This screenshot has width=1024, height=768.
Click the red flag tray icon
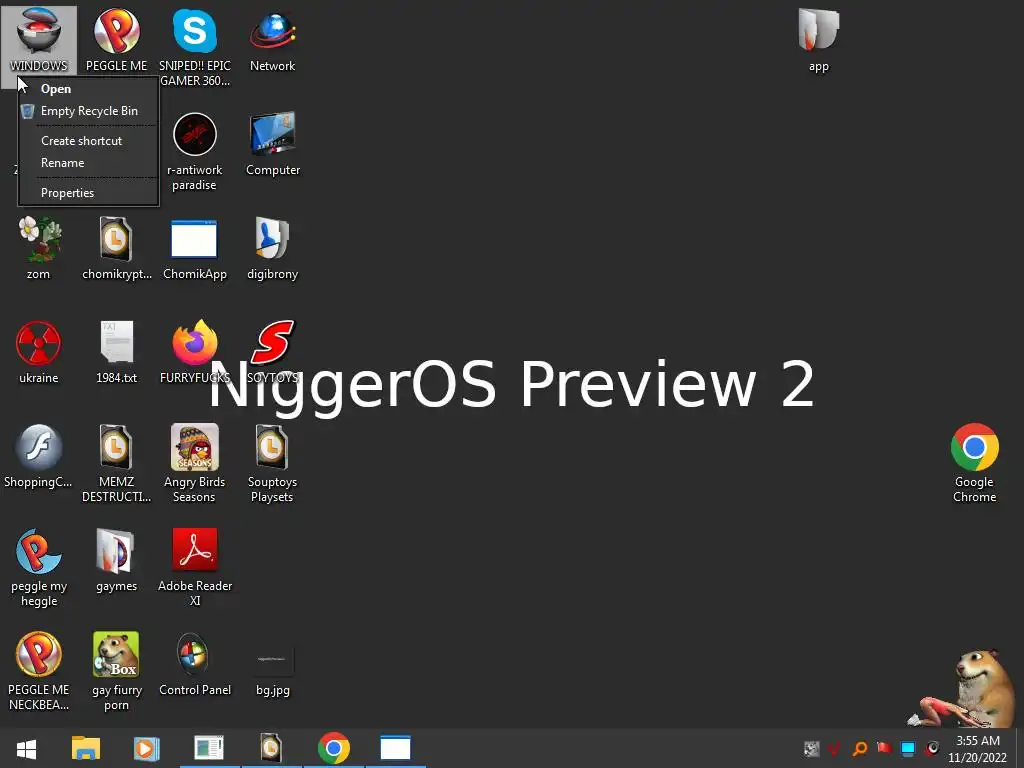point(884,748)
